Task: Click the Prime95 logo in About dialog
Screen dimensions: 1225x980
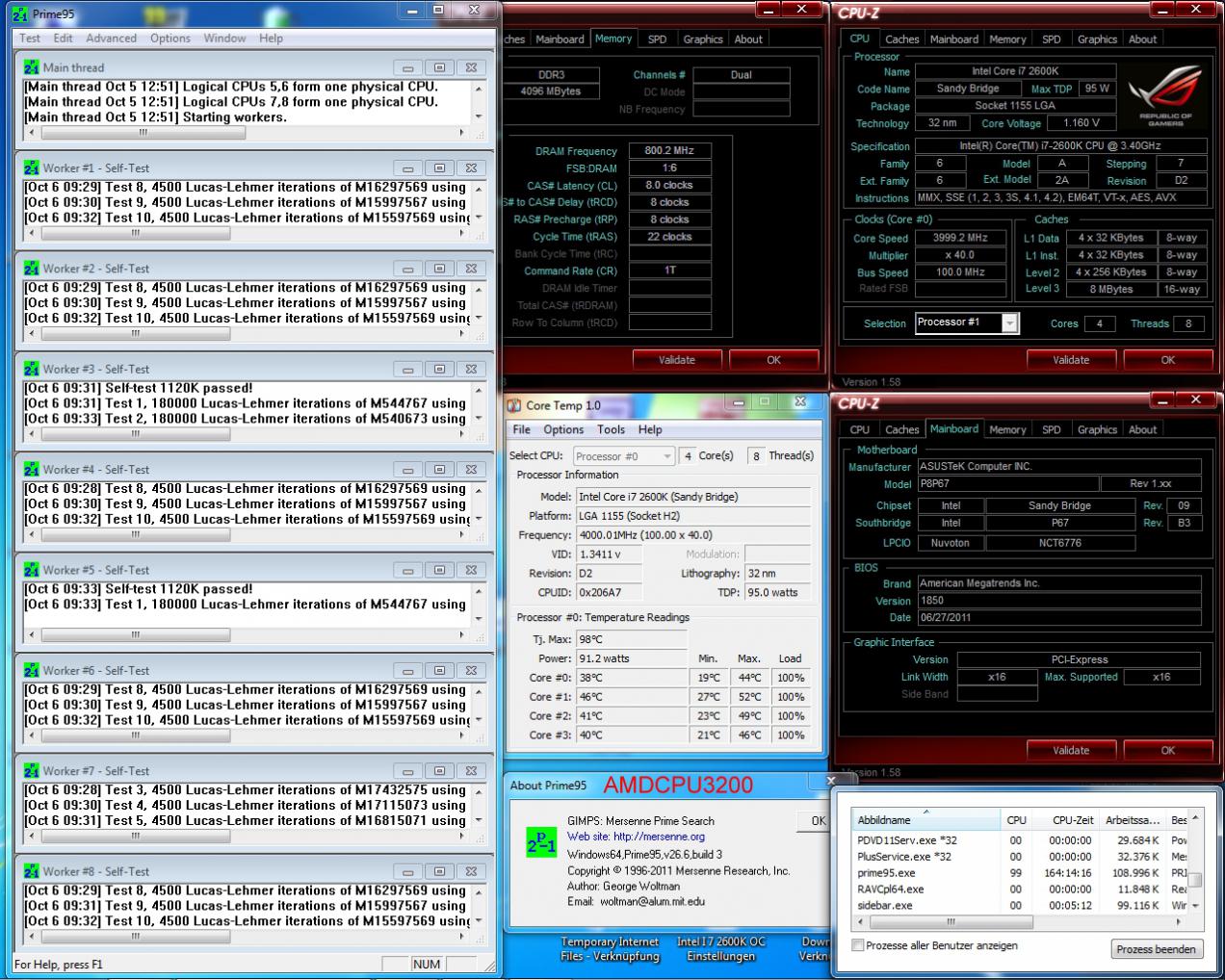Action: coord(541,840)
